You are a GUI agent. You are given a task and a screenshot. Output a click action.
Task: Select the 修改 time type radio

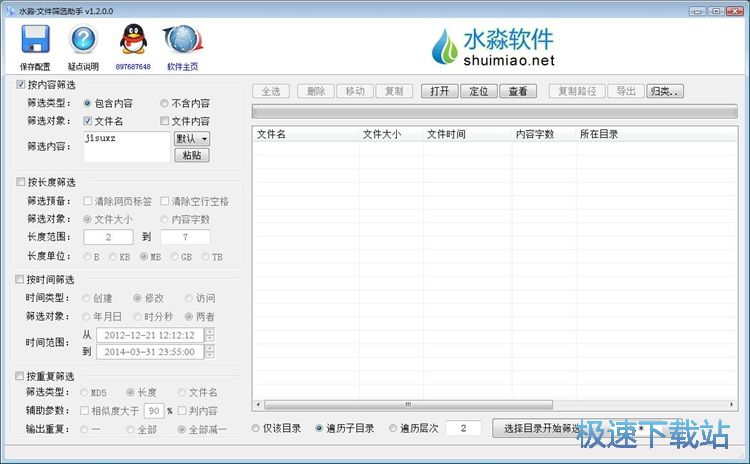coord(137,298)
